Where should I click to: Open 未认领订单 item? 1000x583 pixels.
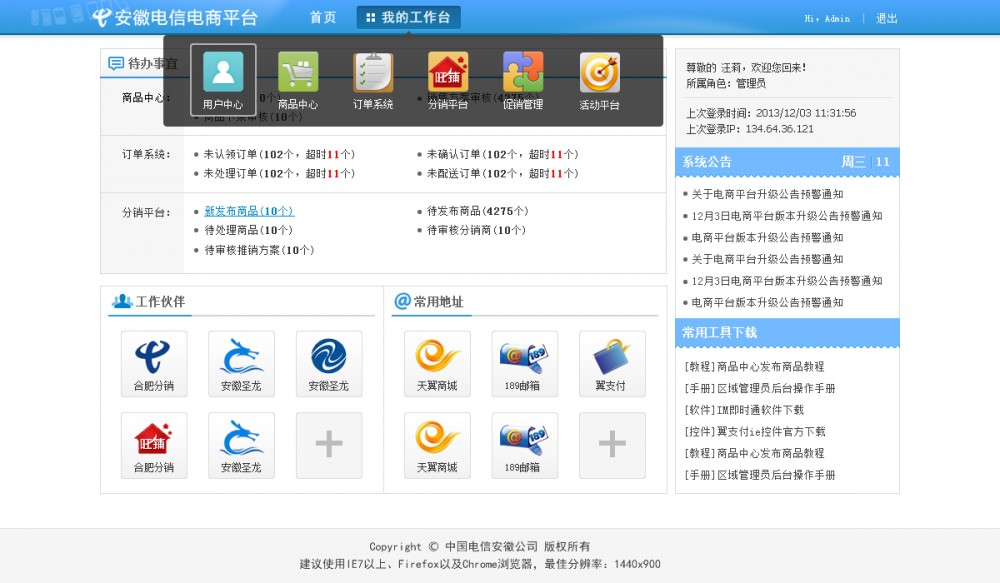[279, 154]
